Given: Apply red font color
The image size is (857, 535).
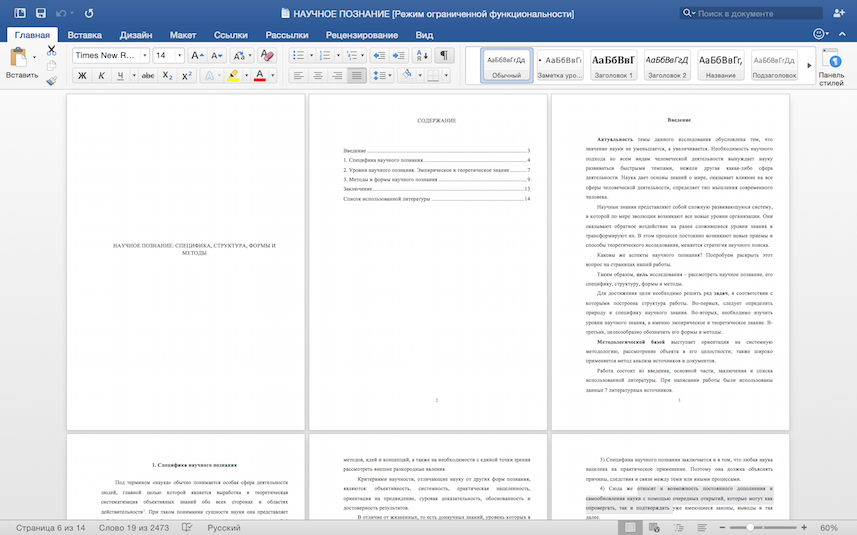Looking at the screenshot, I should [260, 75].
